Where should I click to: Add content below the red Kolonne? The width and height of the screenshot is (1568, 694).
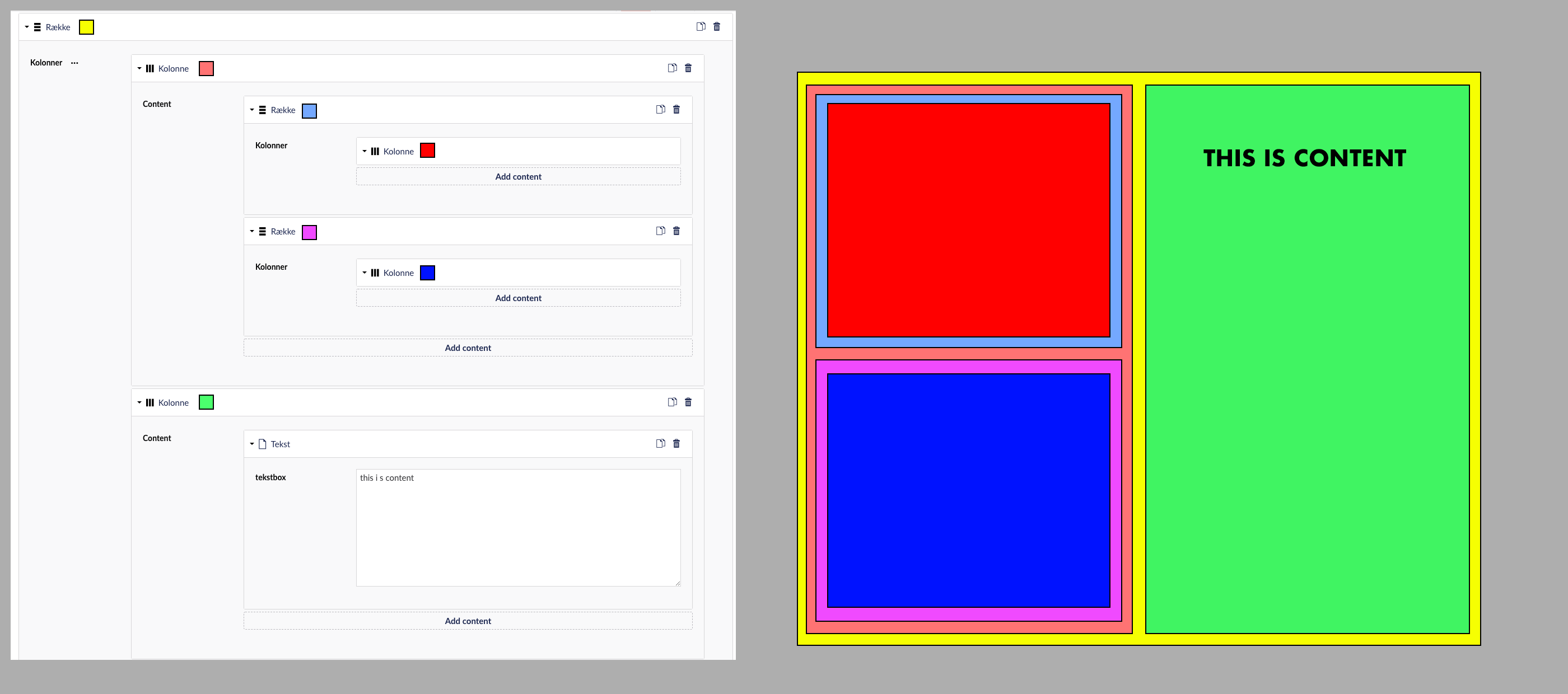tap(518, 176)
